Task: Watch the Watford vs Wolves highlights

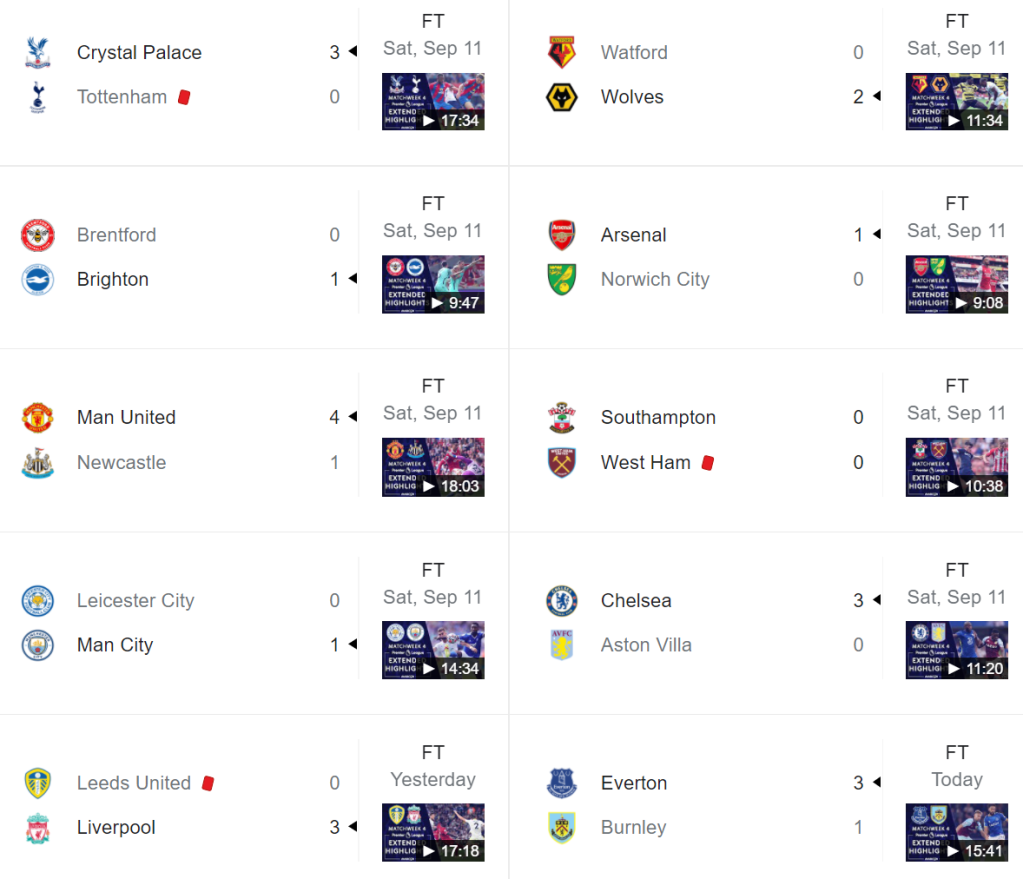Action: [957, 102]
